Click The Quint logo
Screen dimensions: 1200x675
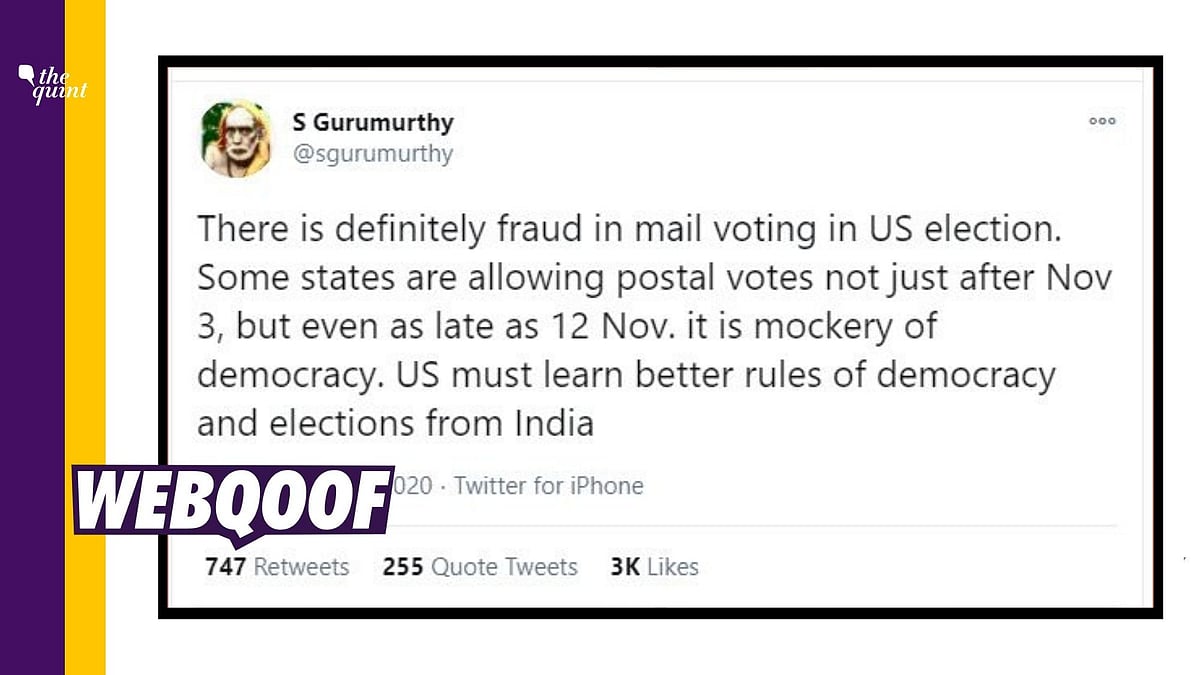[x=52, y=83]
